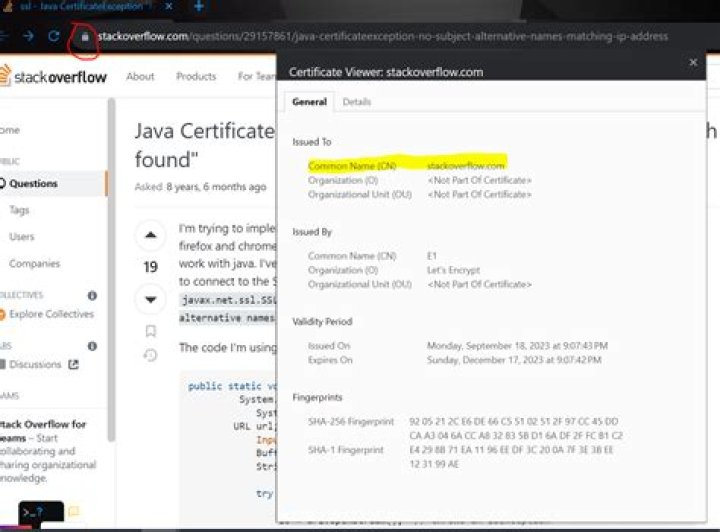The width and height of the screenshot is (720, 532).
Task: Click the Stack Overflow logo
Action: (53, 76)
